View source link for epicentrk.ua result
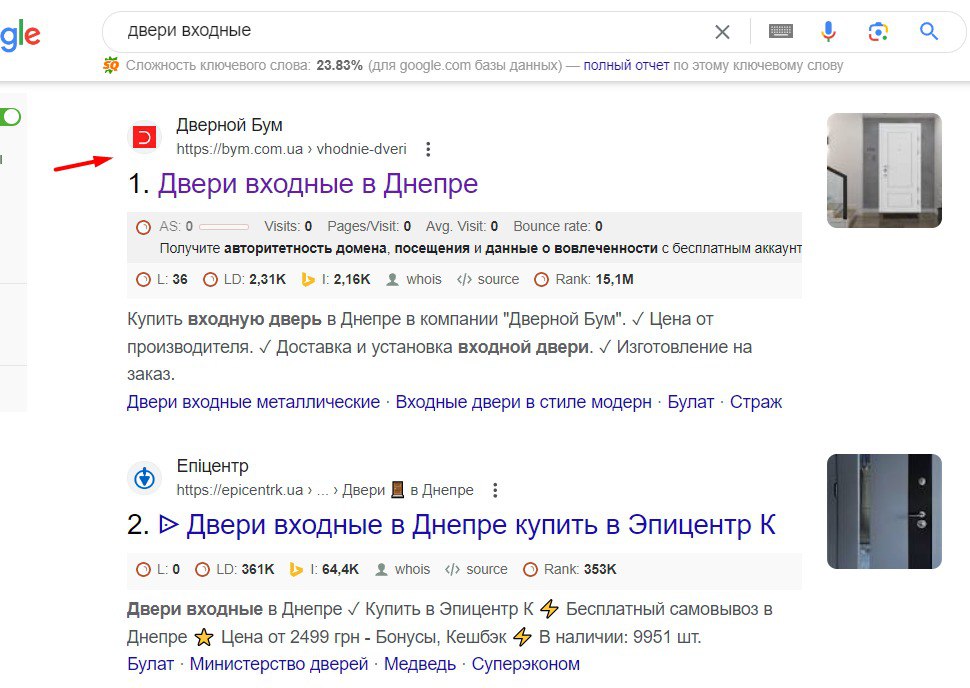970x688 pixels. pyautogui.click(x=476, y=570)
